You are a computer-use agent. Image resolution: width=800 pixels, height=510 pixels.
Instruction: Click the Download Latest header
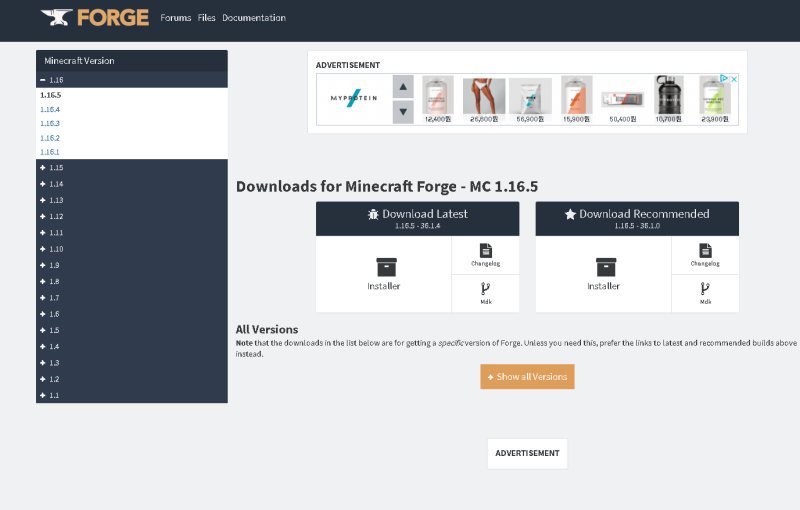tap(417, 219)
